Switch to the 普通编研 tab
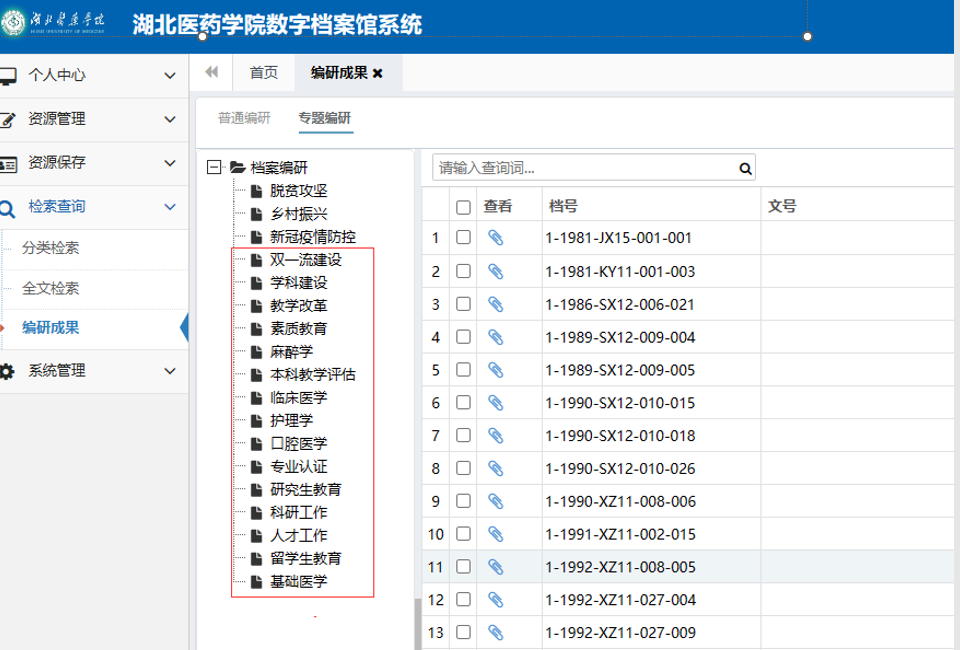 tap(244, 118)
